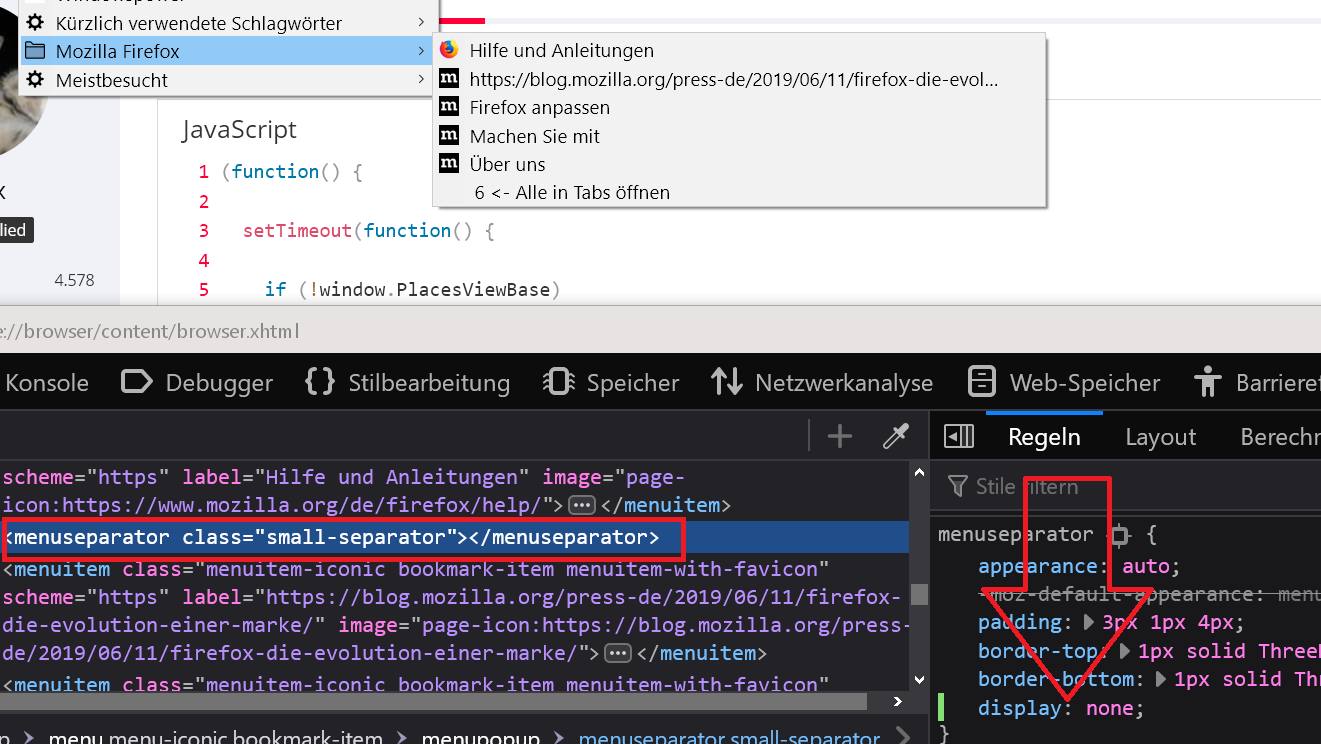The height and width of the screenshot is (744, 1321).
Task: Click the Netzwerkanalyse arrows icon
Action: [726, 382]
